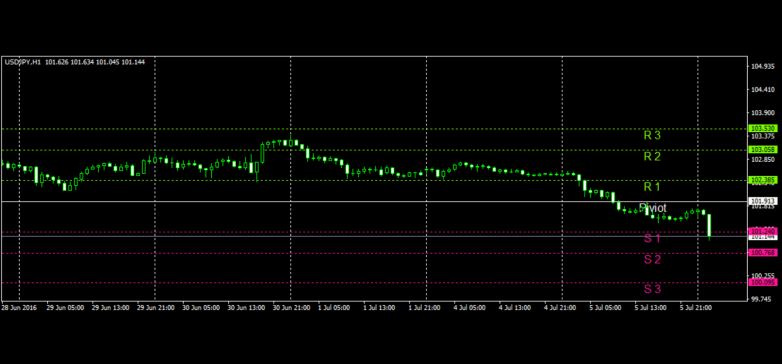Click the last large falling candlestick
The image size is (782, 364).
pos(709,226)
